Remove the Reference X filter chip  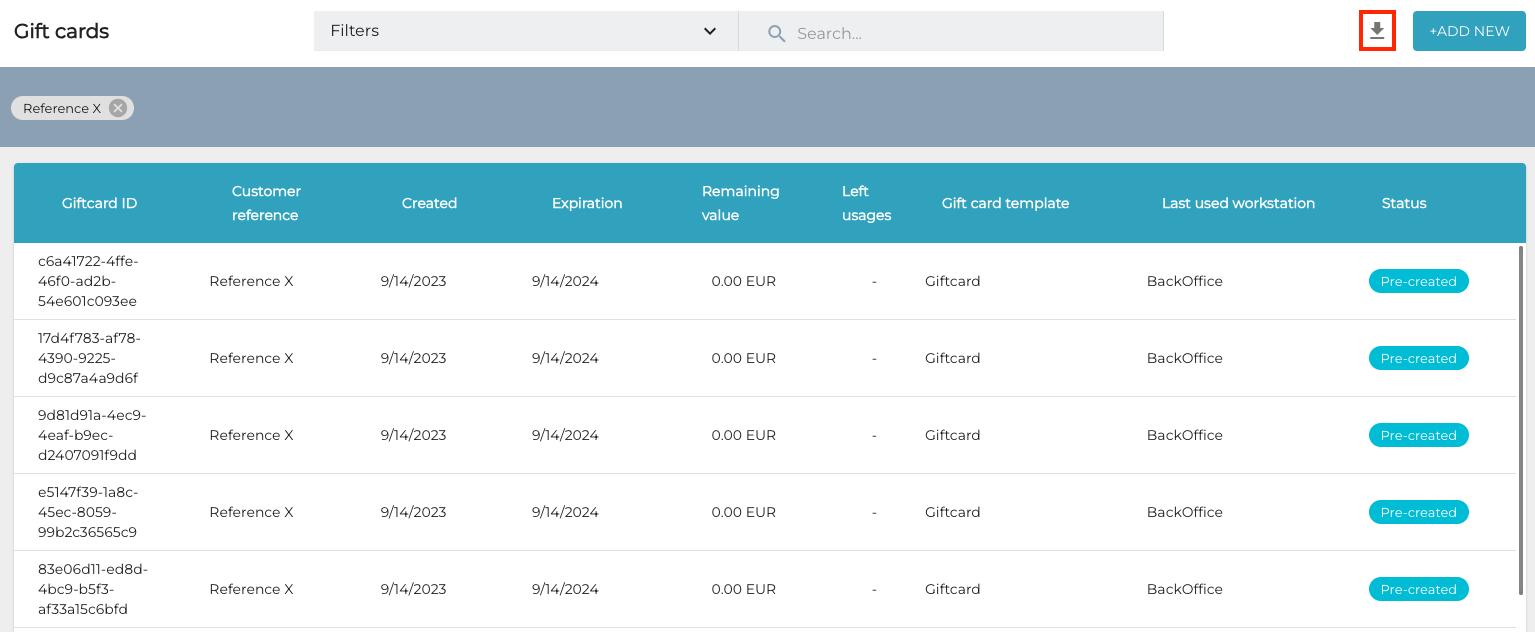(x=118, y=108)
